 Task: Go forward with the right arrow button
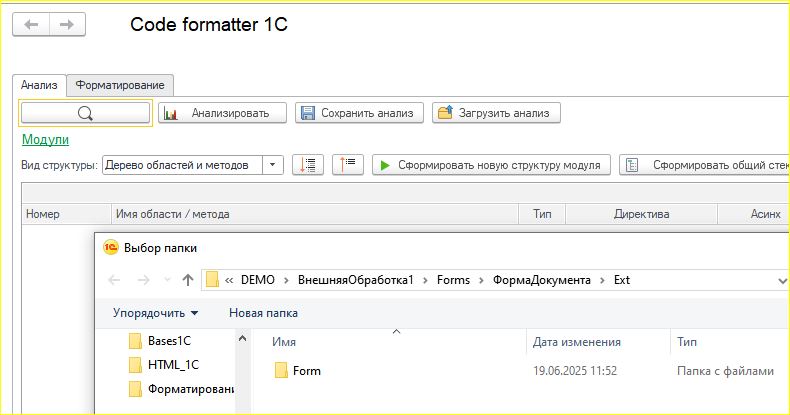click(x=67, y=24)
